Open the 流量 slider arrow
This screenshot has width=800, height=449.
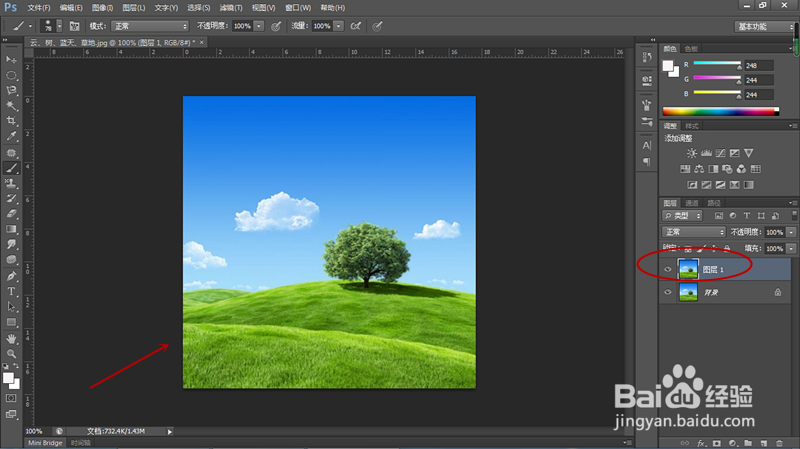point(339,26)
